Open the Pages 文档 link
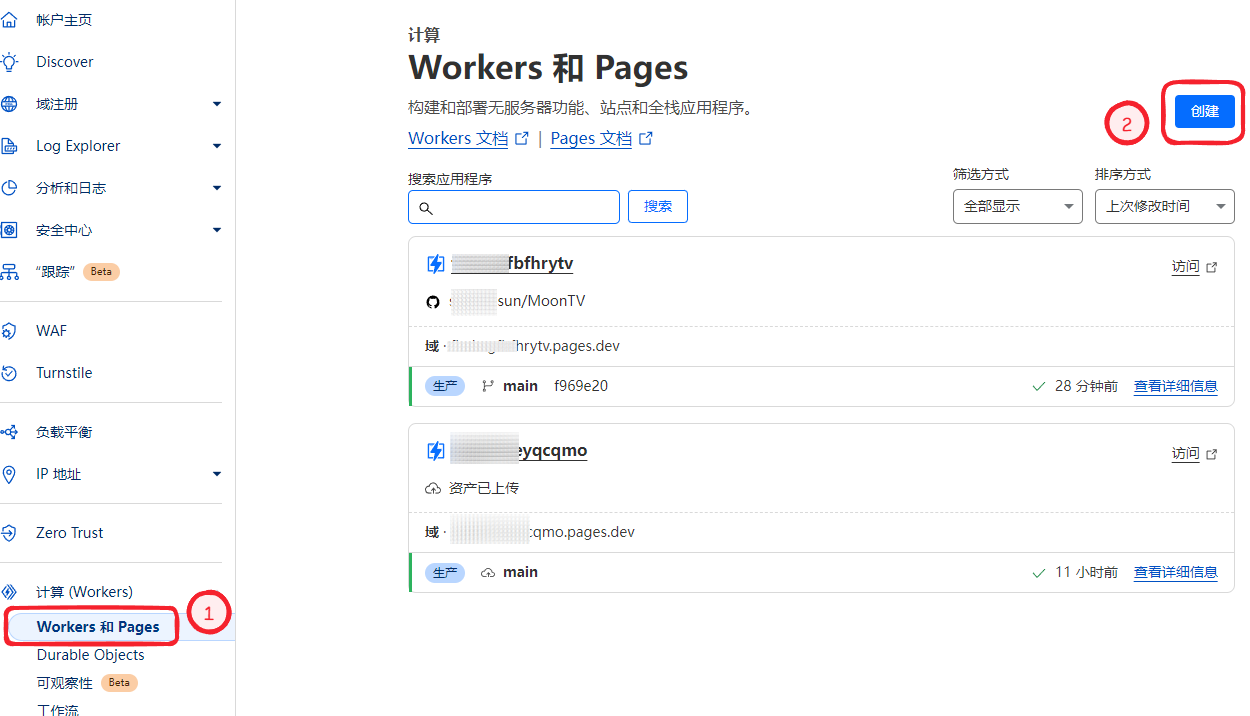The width and height of the screenshot is (1250, 716). [x=591, y=139]
